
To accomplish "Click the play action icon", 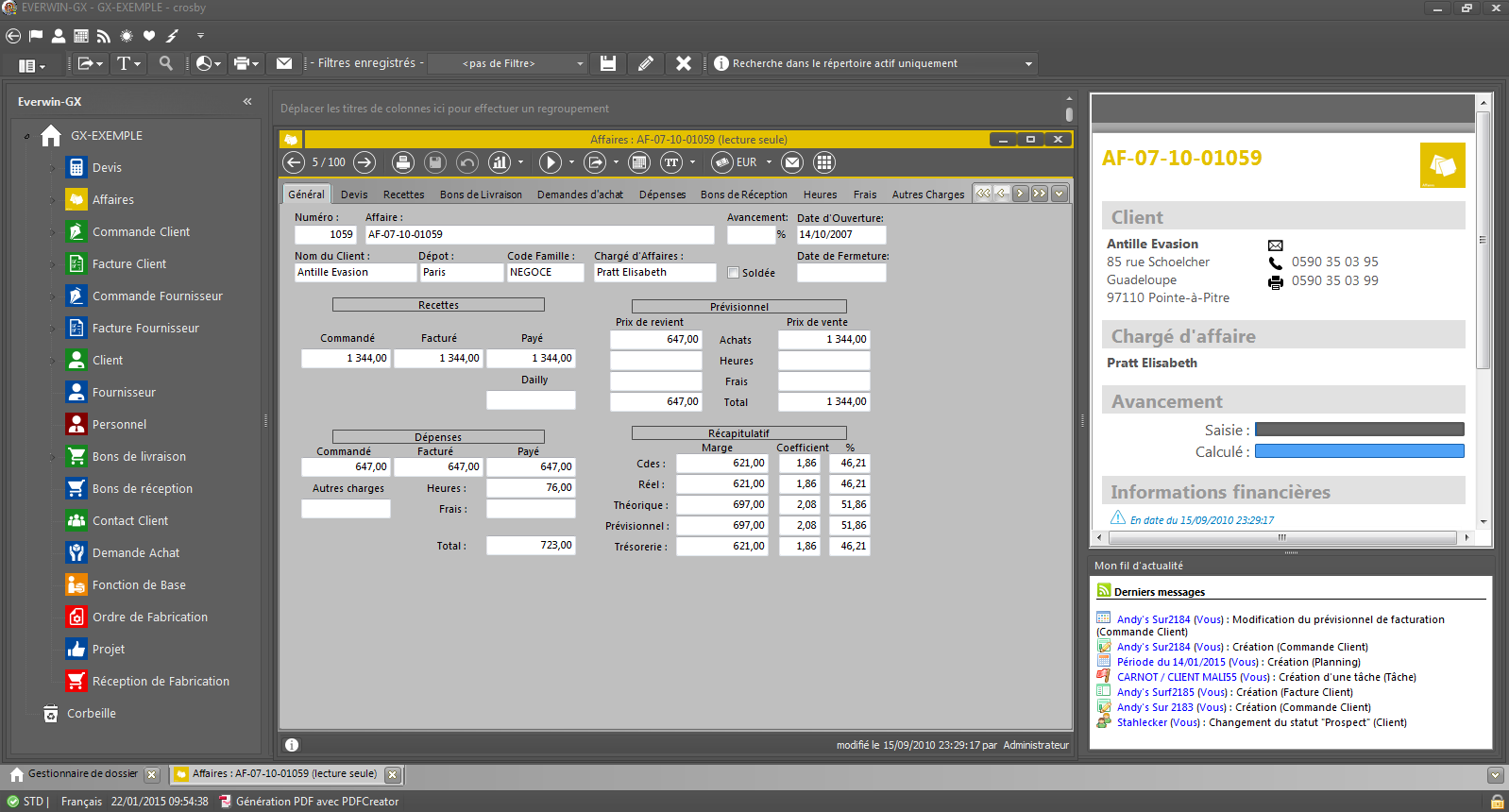I will point(551,162).
